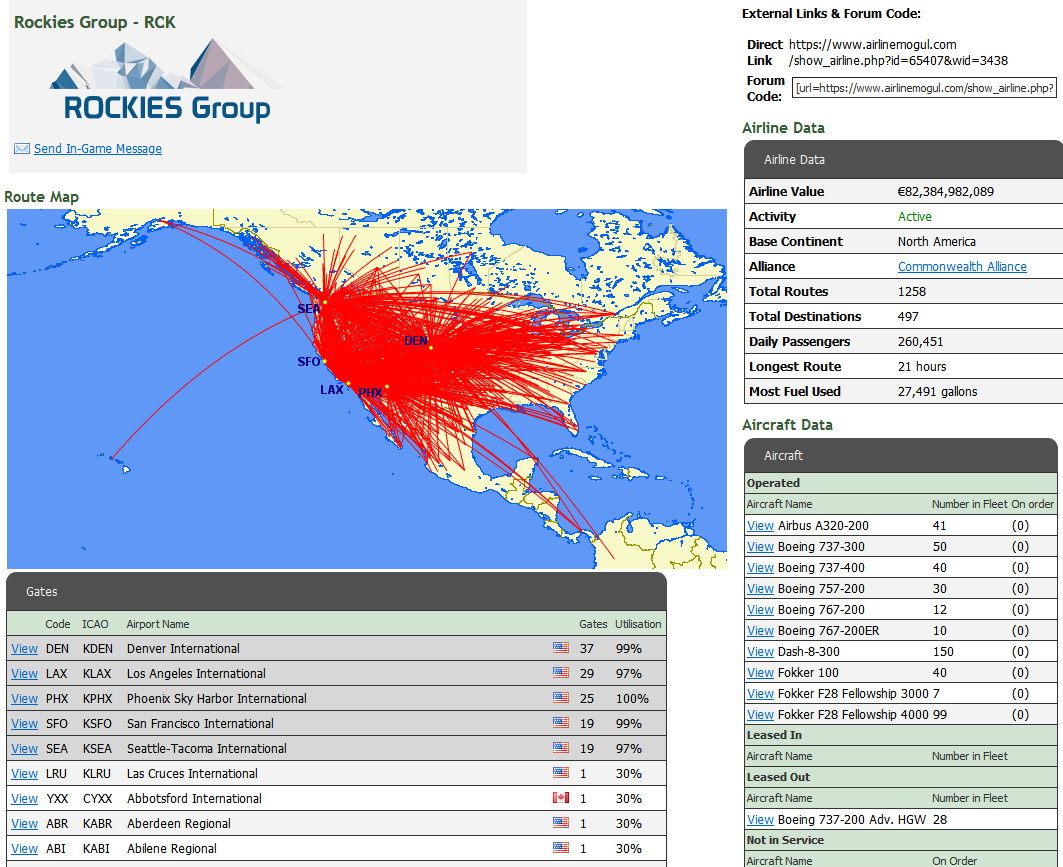The image size is (1063, 867).
Task: View the Fokker F28 Fellowship 4000
Action: point(760,715)
